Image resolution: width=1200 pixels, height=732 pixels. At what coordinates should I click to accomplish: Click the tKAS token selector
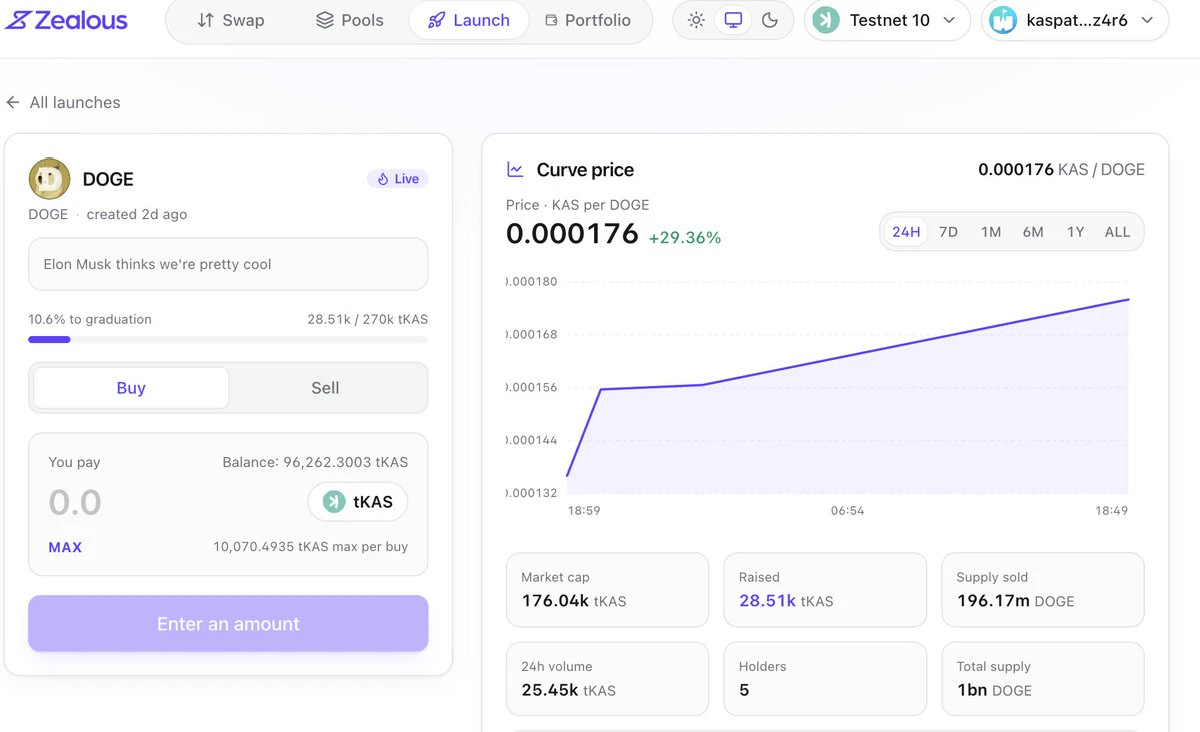[x=357, y=502]
